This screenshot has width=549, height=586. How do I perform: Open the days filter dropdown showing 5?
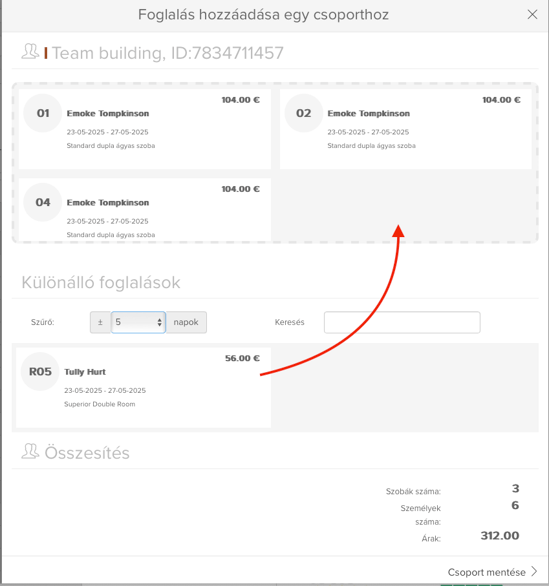point(138,322)
